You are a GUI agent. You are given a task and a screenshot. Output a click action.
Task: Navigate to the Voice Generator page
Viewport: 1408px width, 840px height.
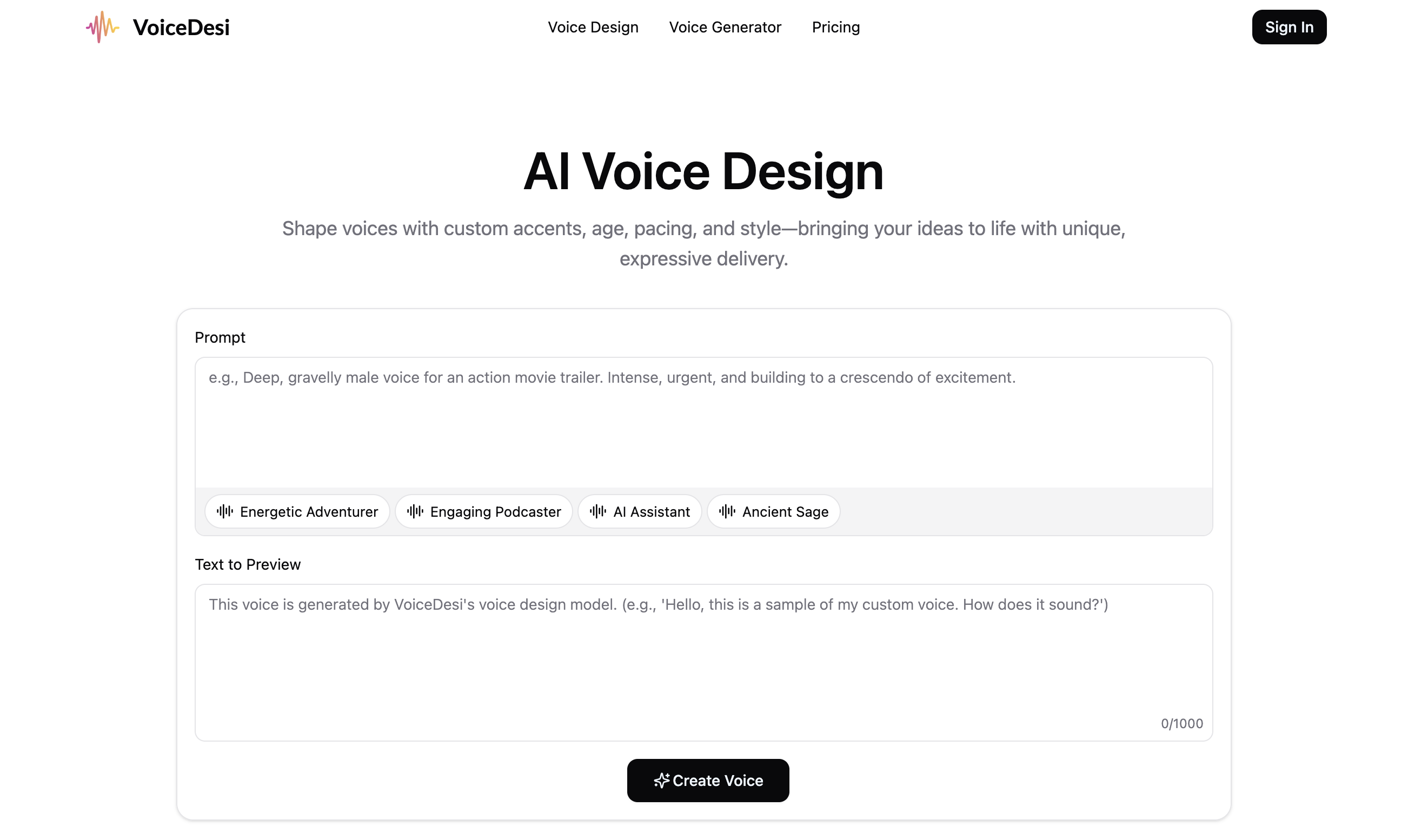[725, 26]
